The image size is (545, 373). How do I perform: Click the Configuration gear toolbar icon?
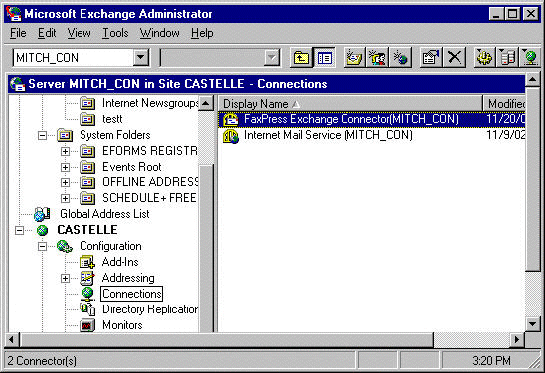point(484,58)
